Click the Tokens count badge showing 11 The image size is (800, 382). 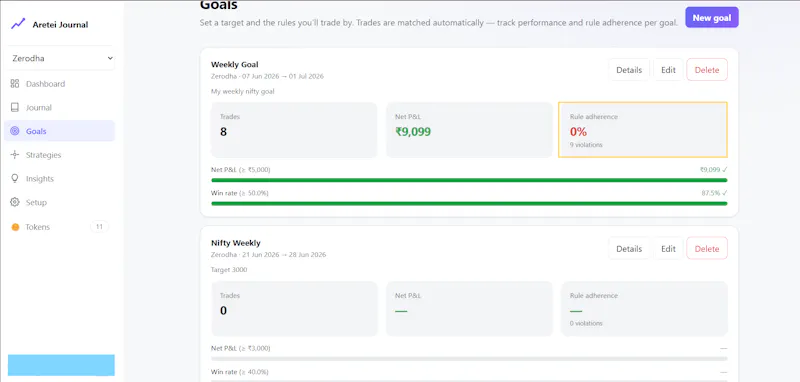(99, 227)
